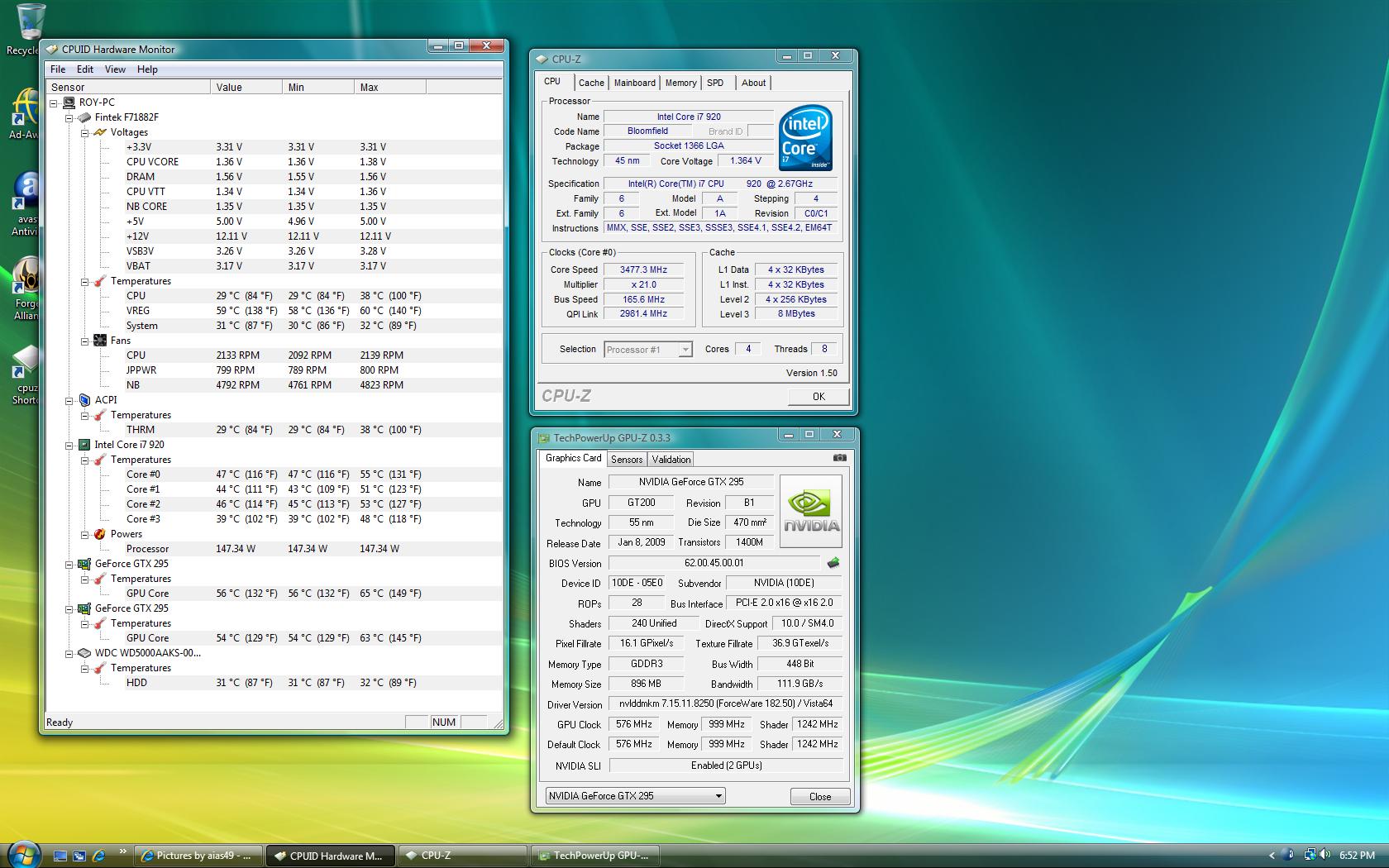Select the VREG temperature row

(273, 311)
